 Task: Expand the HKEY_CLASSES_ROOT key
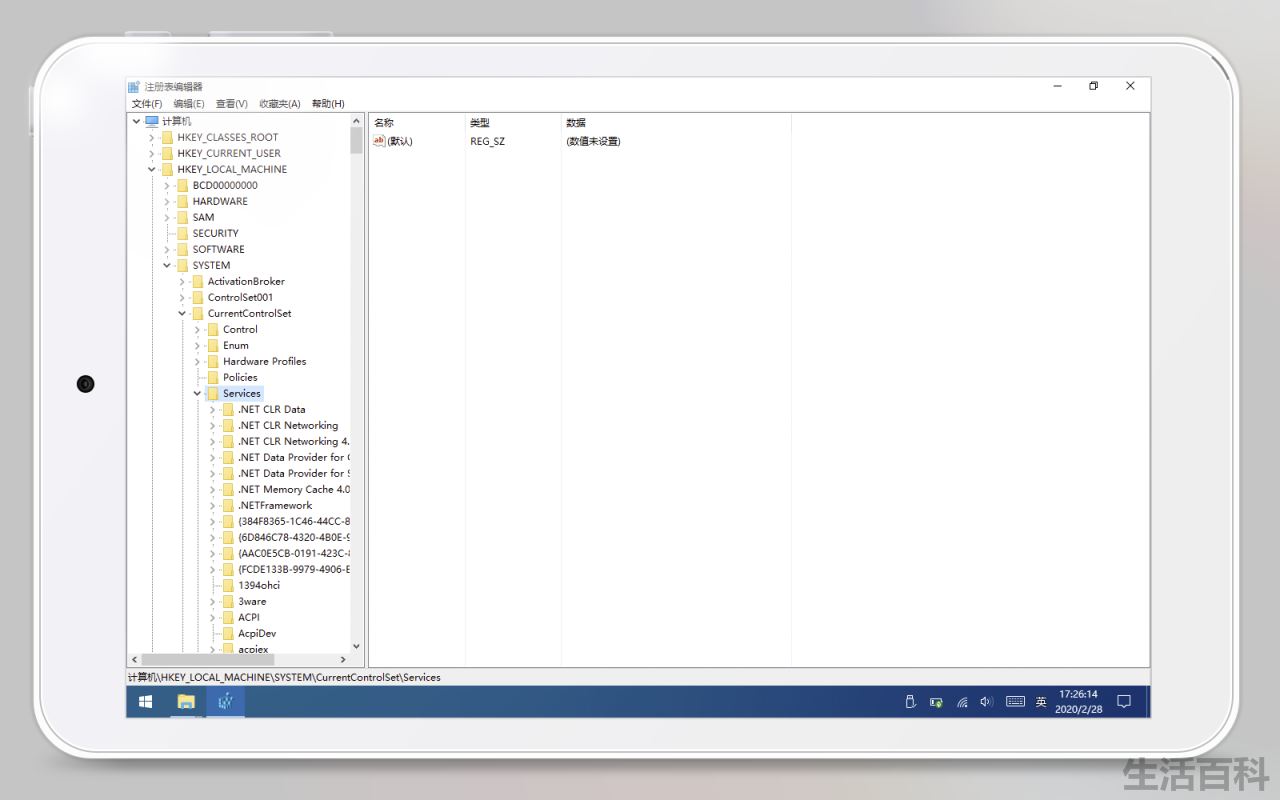click(152, 137)
